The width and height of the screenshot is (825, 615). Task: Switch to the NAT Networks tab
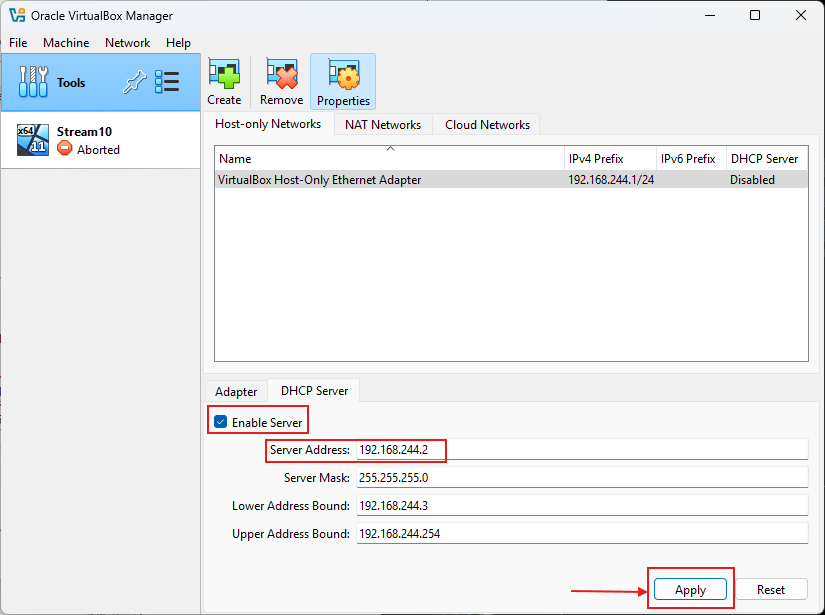[382, 125]
